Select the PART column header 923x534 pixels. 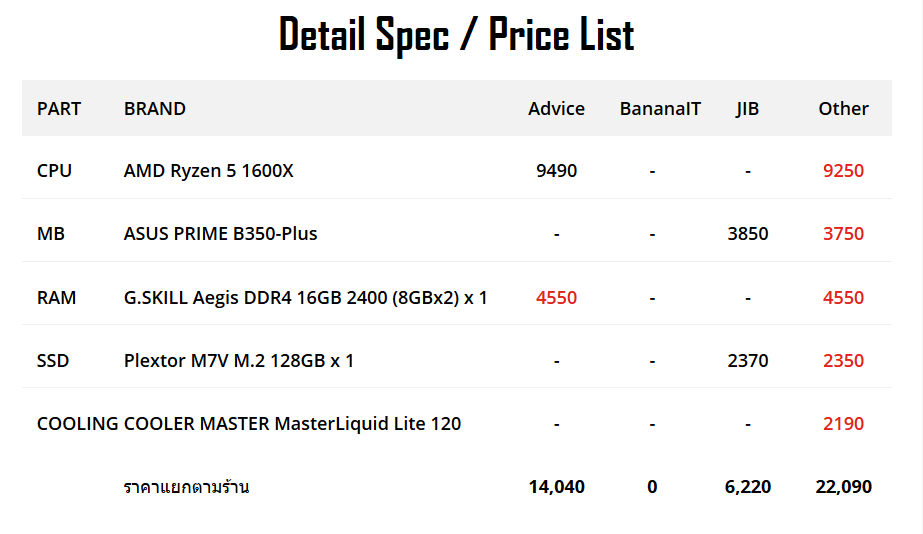[x=59, y=108]
